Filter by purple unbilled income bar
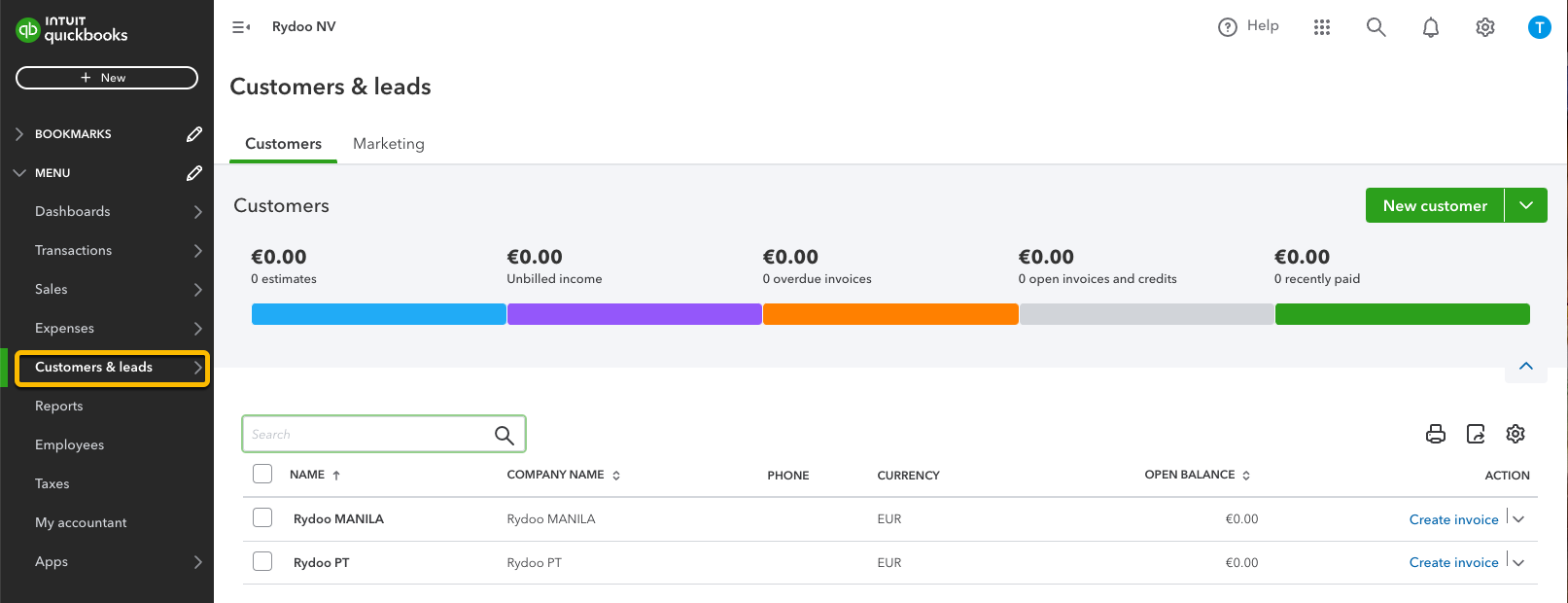This screenshot has height=603, width=1568. coord(635,314)
